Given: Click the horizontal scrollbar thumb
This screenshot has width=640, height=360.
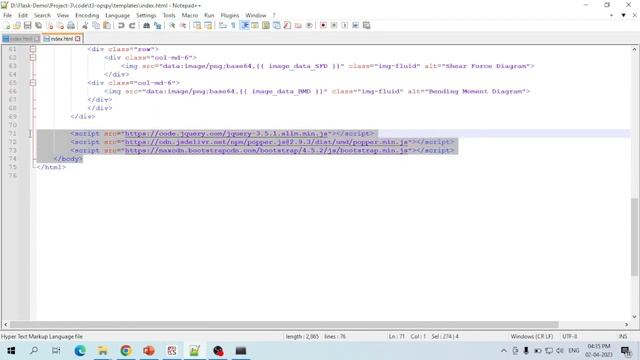Looking at the screenshot, I should 284,324.
